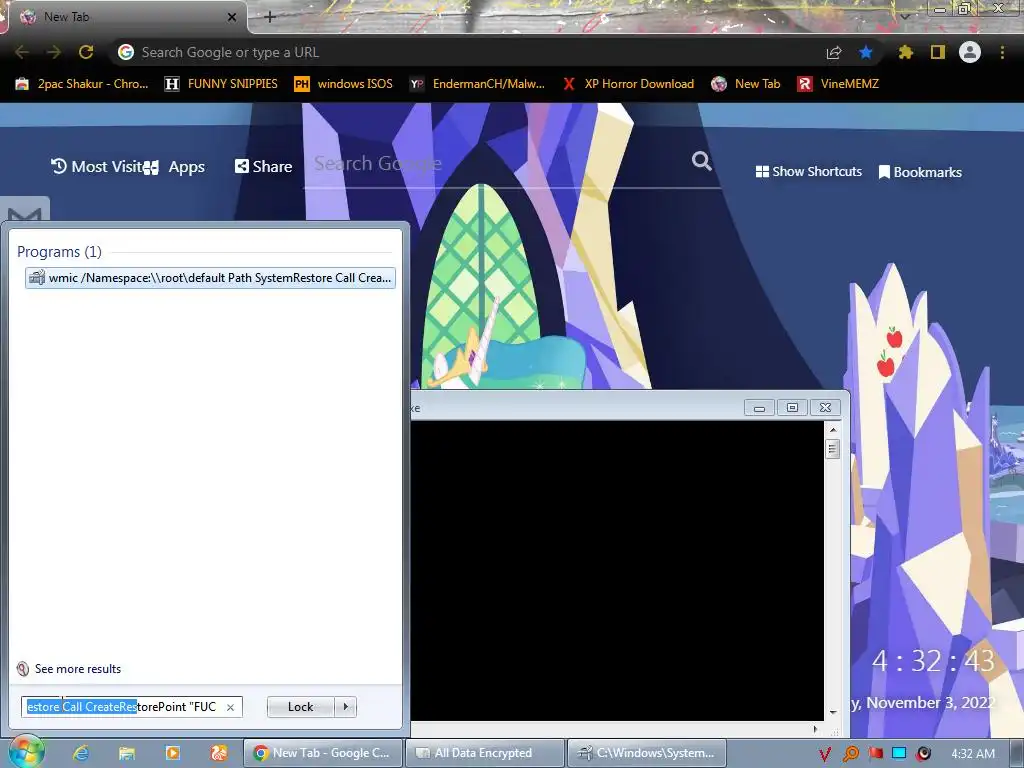Click the 4:32:43 clock widget
Screen dimensions: 1024x768
[933, 661]
